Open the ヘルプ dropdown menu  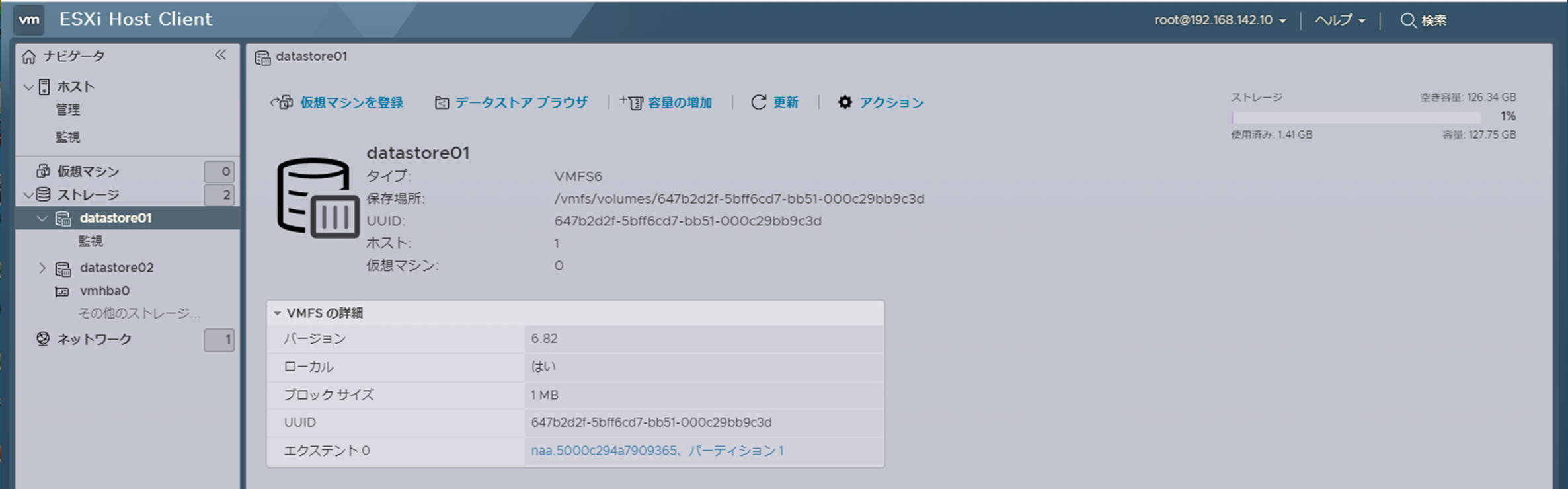coord(1340,20)
